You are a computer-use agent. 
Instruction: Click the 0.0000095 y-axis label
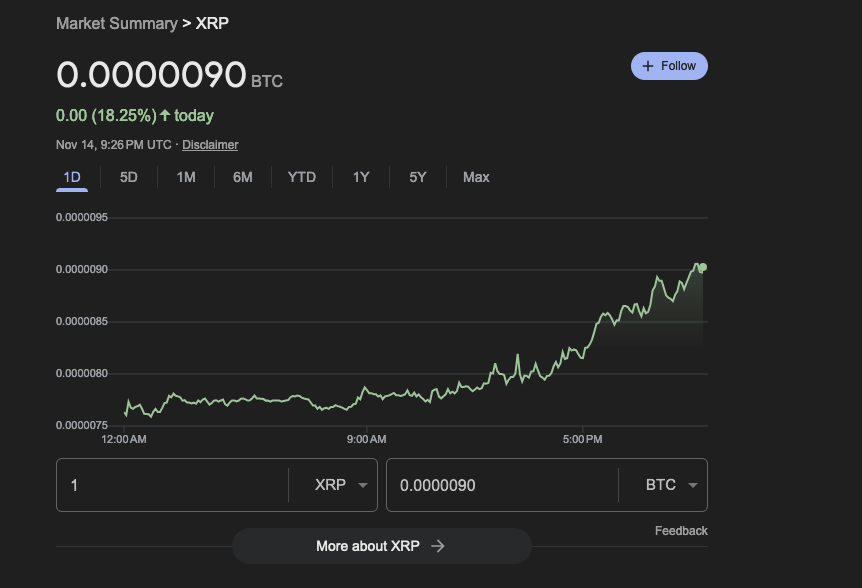82,218
